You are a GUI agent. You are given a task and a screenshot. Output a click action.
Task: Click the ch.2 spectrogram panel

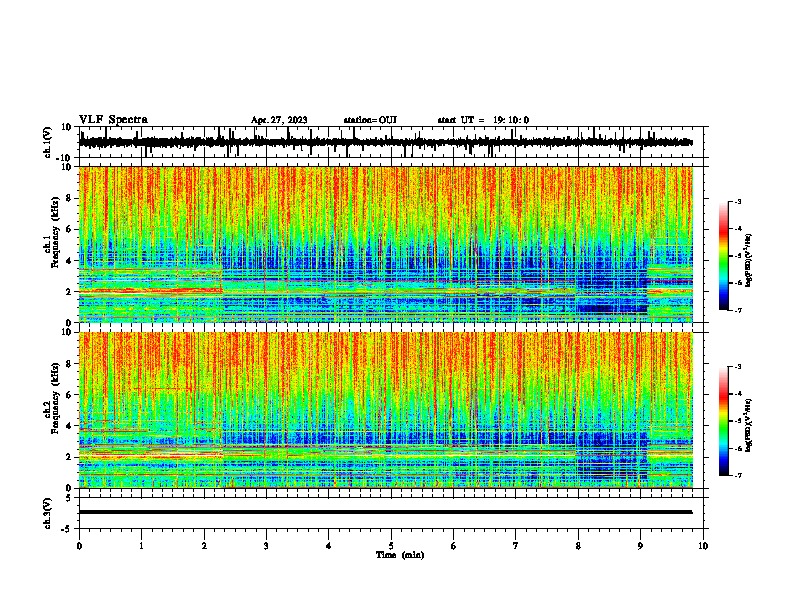385,410
